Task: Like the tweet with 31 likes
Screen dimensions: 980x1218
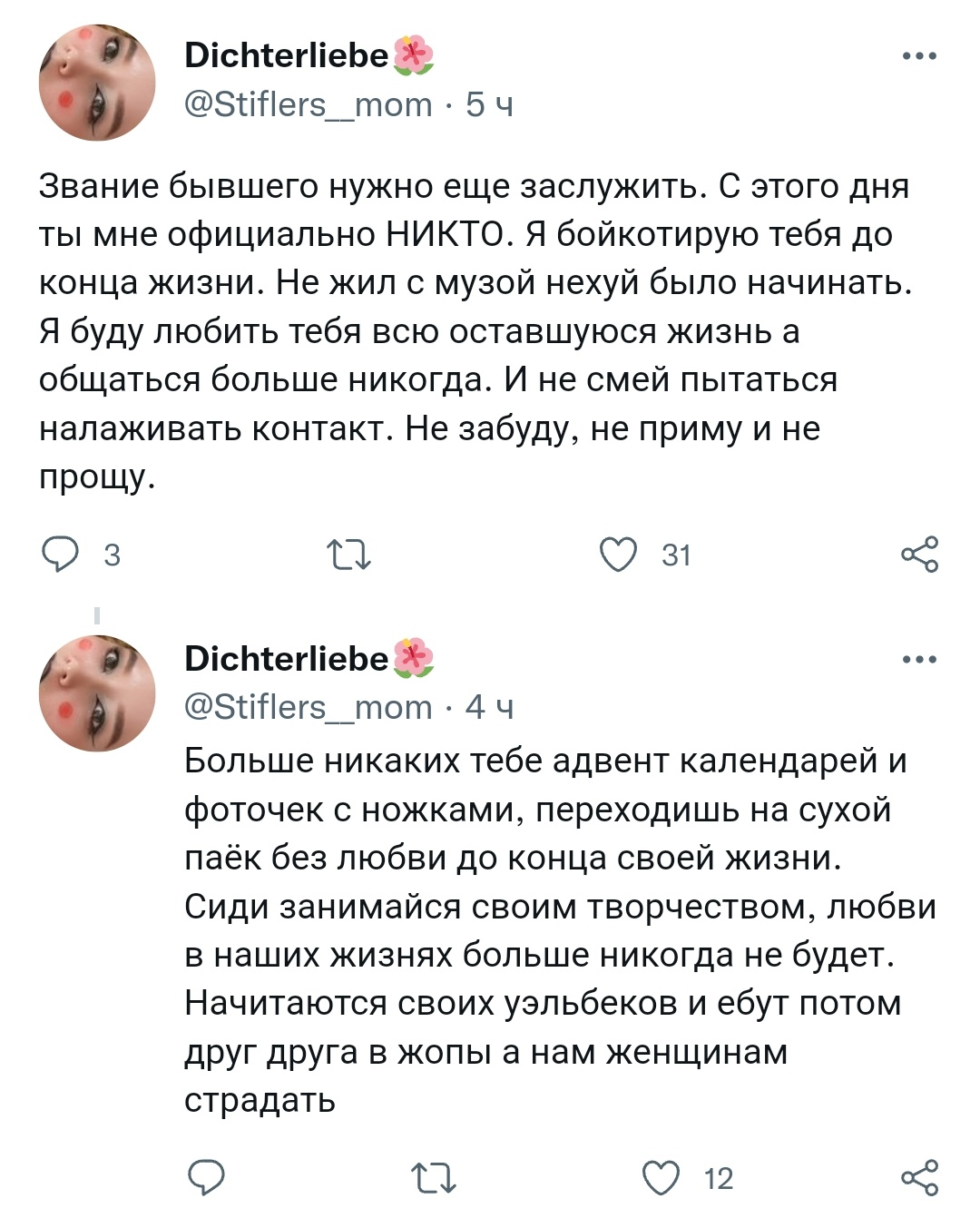Action: tap(620, 554)
